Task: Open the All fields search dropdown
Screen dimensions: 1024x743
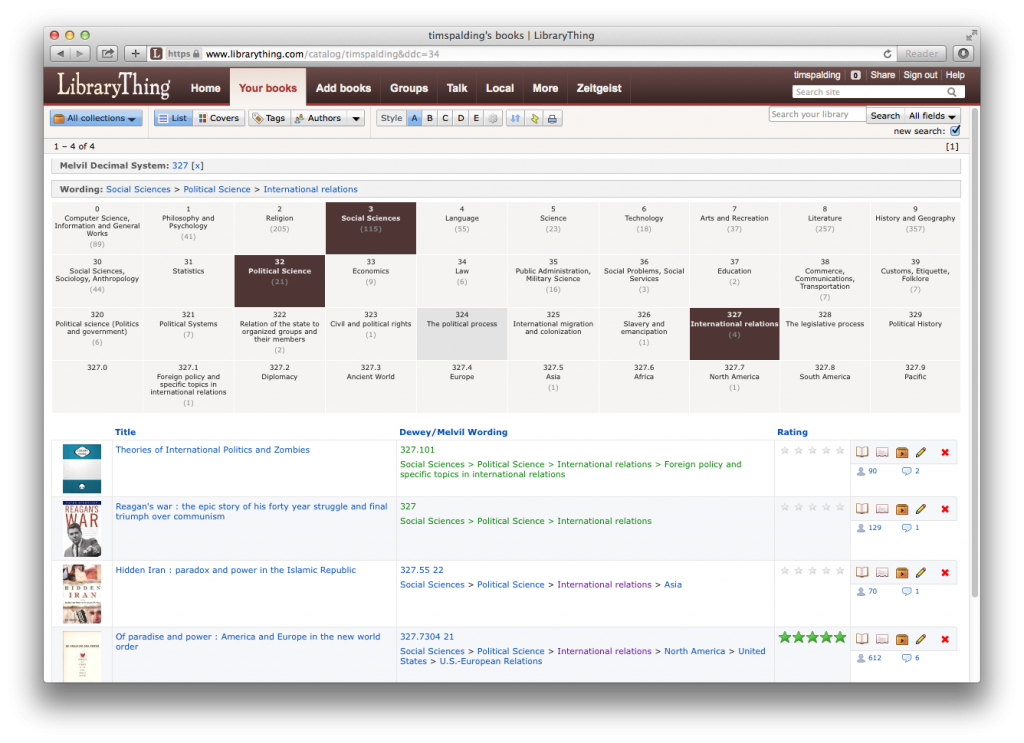Action: coord(933,116)
